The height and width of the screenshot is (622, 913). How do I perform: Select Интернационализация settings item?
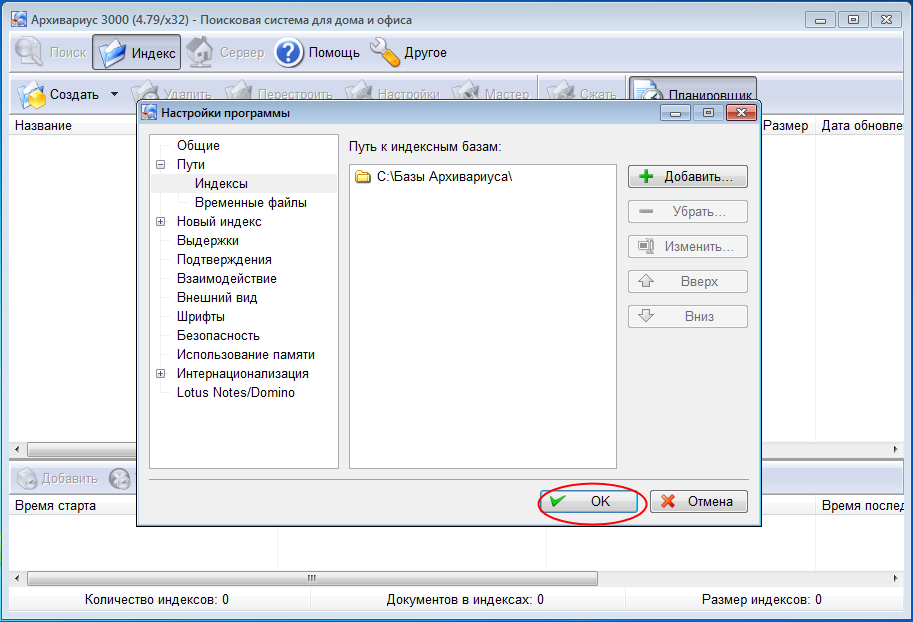(243, 373)
